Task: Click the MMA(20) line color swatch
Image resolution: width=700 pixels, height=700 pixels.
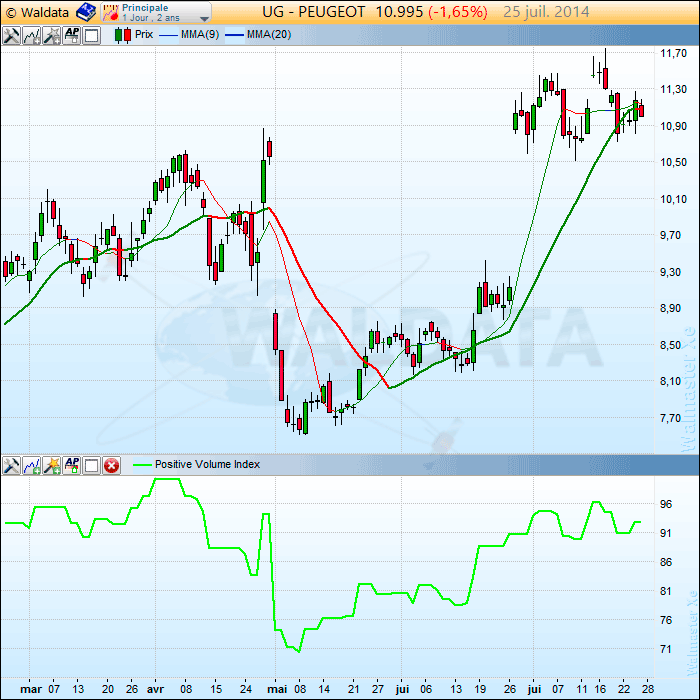Action: [234, 35]
